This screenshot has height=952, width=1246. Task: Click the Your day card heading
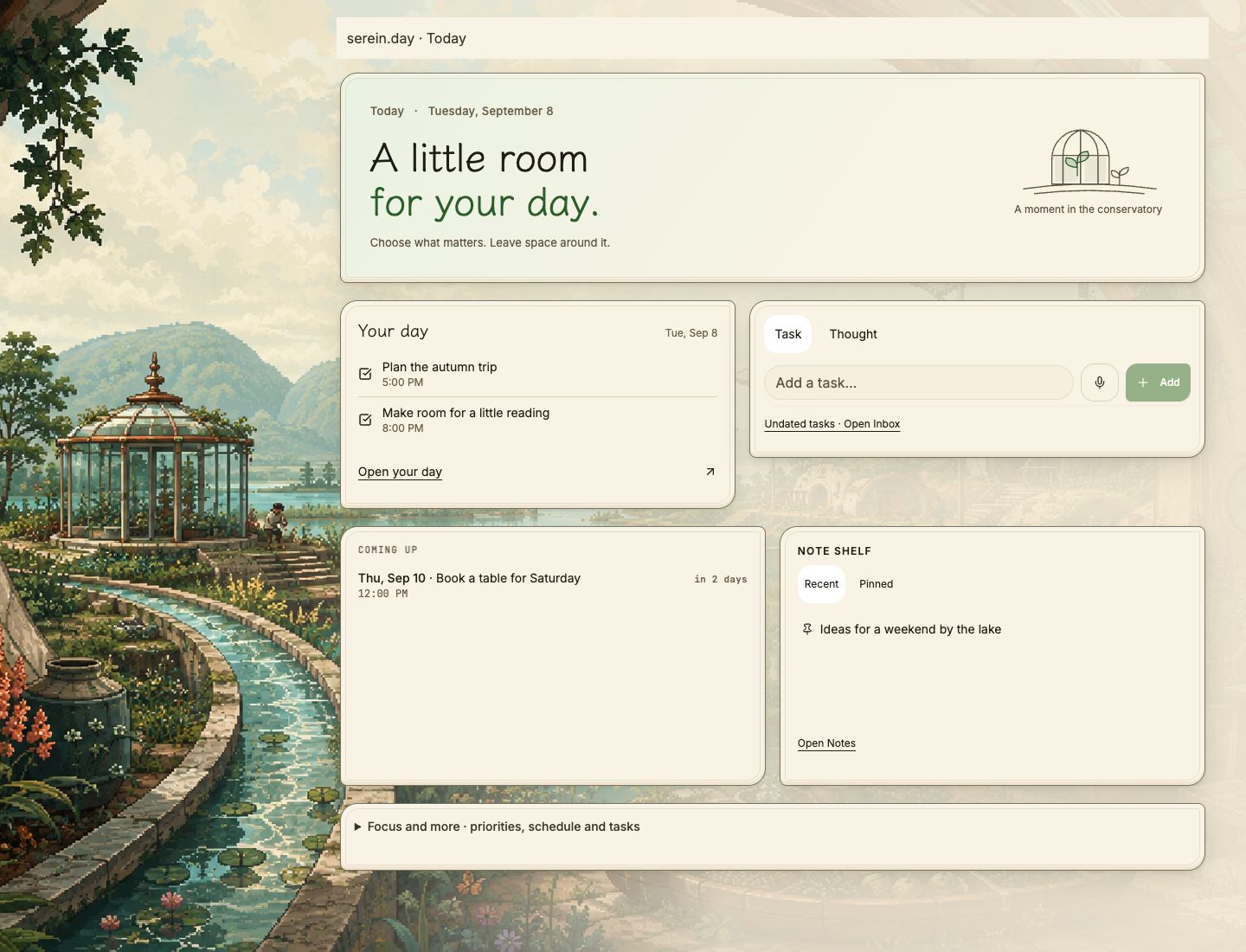(393, 331)
